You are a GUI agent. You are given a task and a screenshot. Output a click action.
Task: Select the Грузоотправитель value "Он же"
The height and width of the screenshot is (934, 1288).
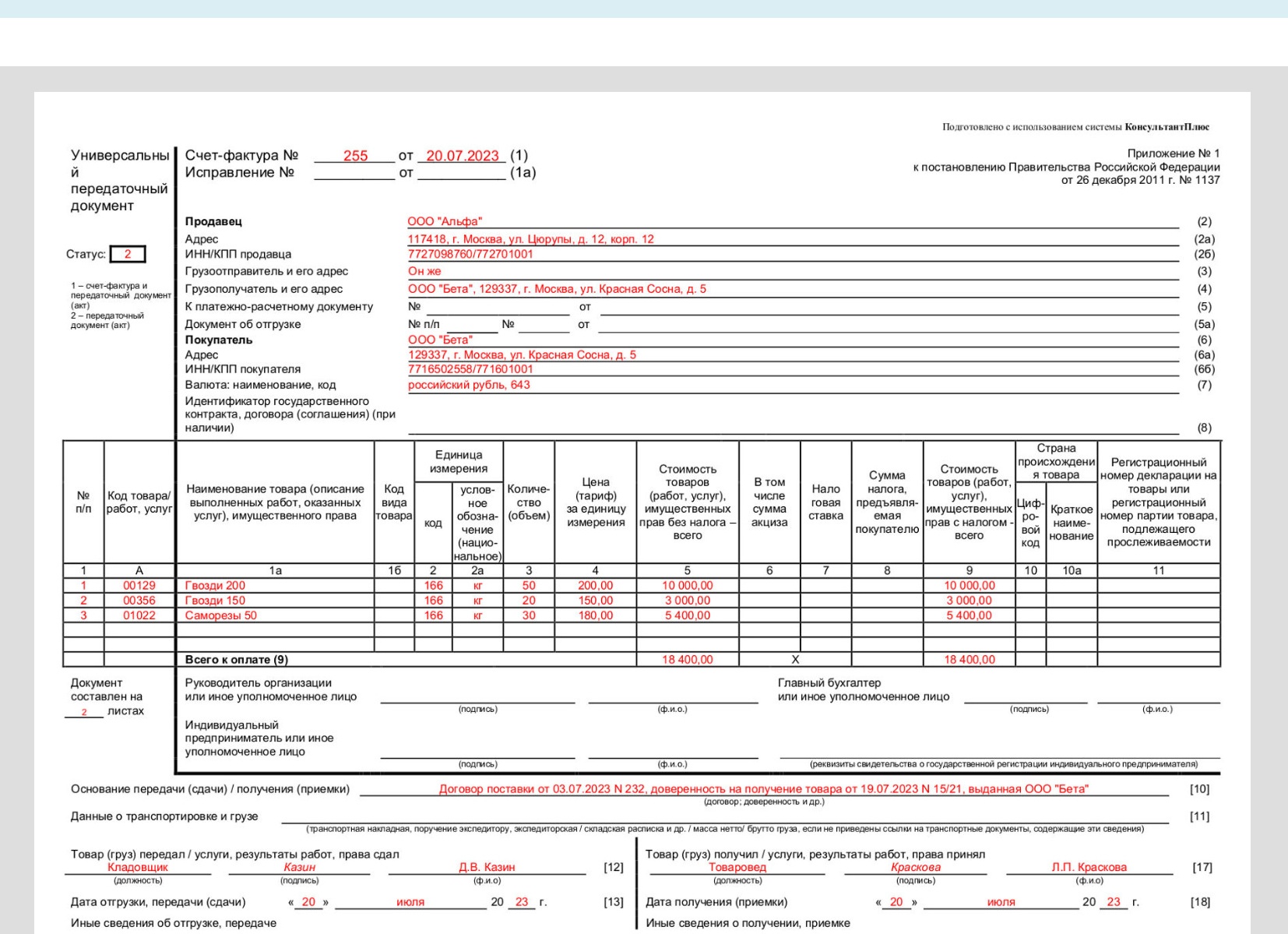point(424,271)
